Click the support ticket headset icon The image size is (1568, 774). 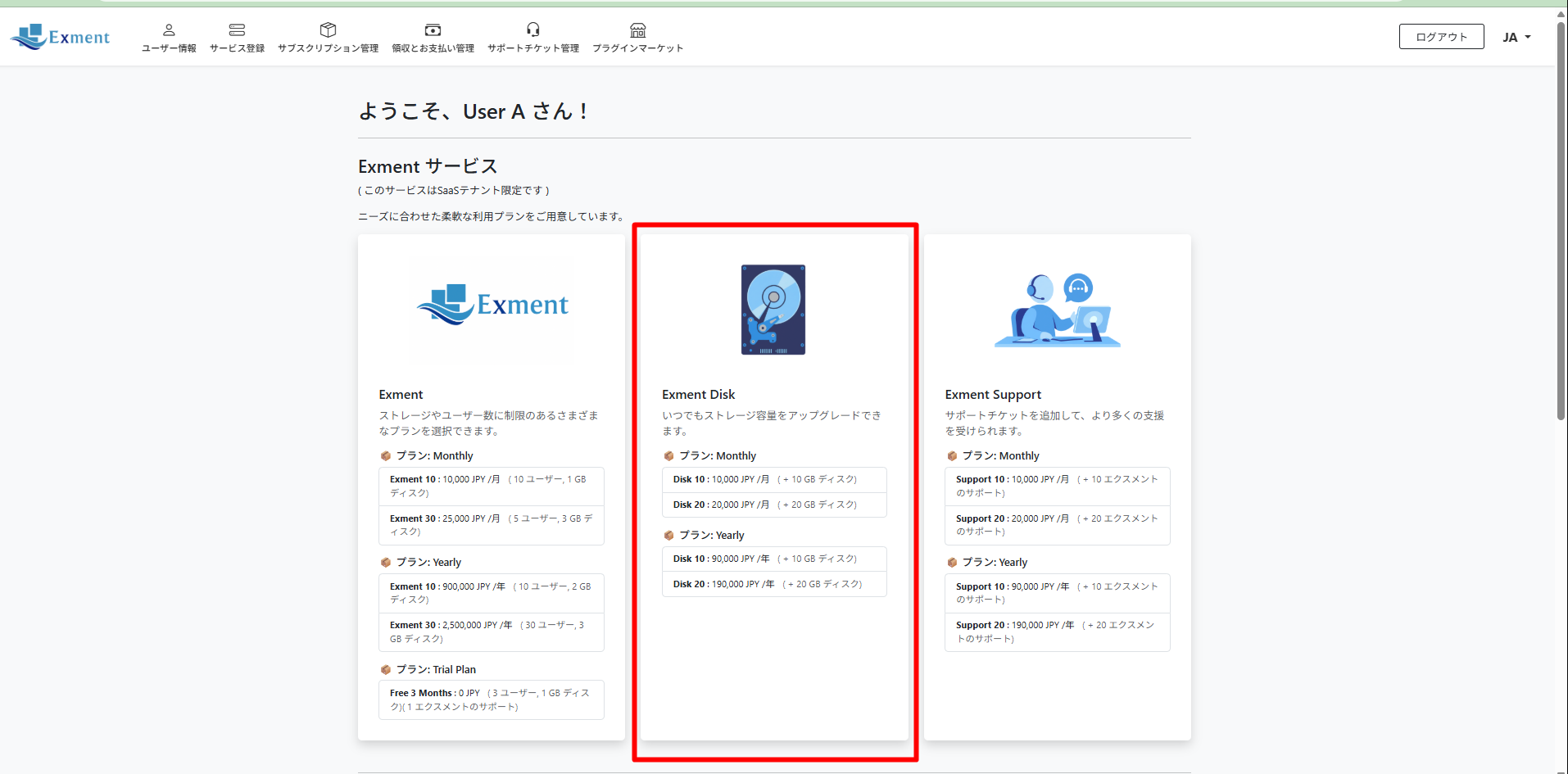pos(533,30)
